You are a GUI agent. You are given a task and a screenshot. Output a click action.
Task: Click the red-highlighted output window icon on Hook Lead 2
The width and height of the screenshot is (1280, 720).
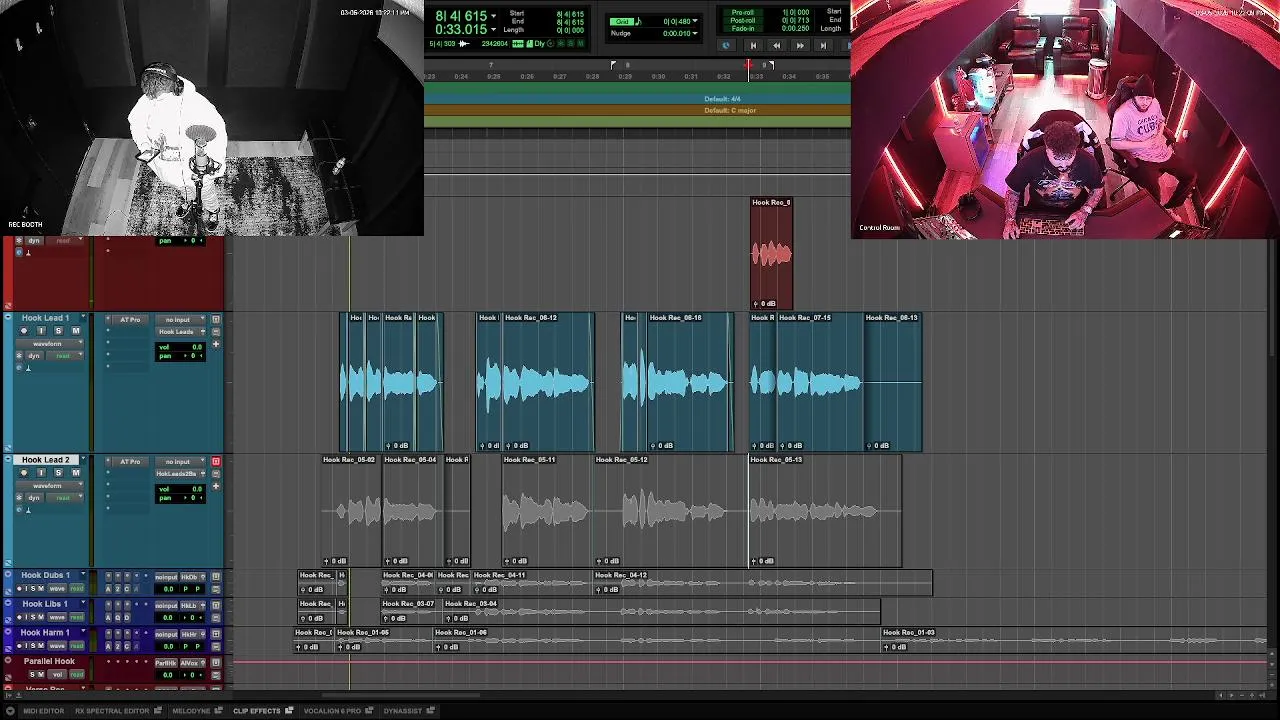coord(215,461)
